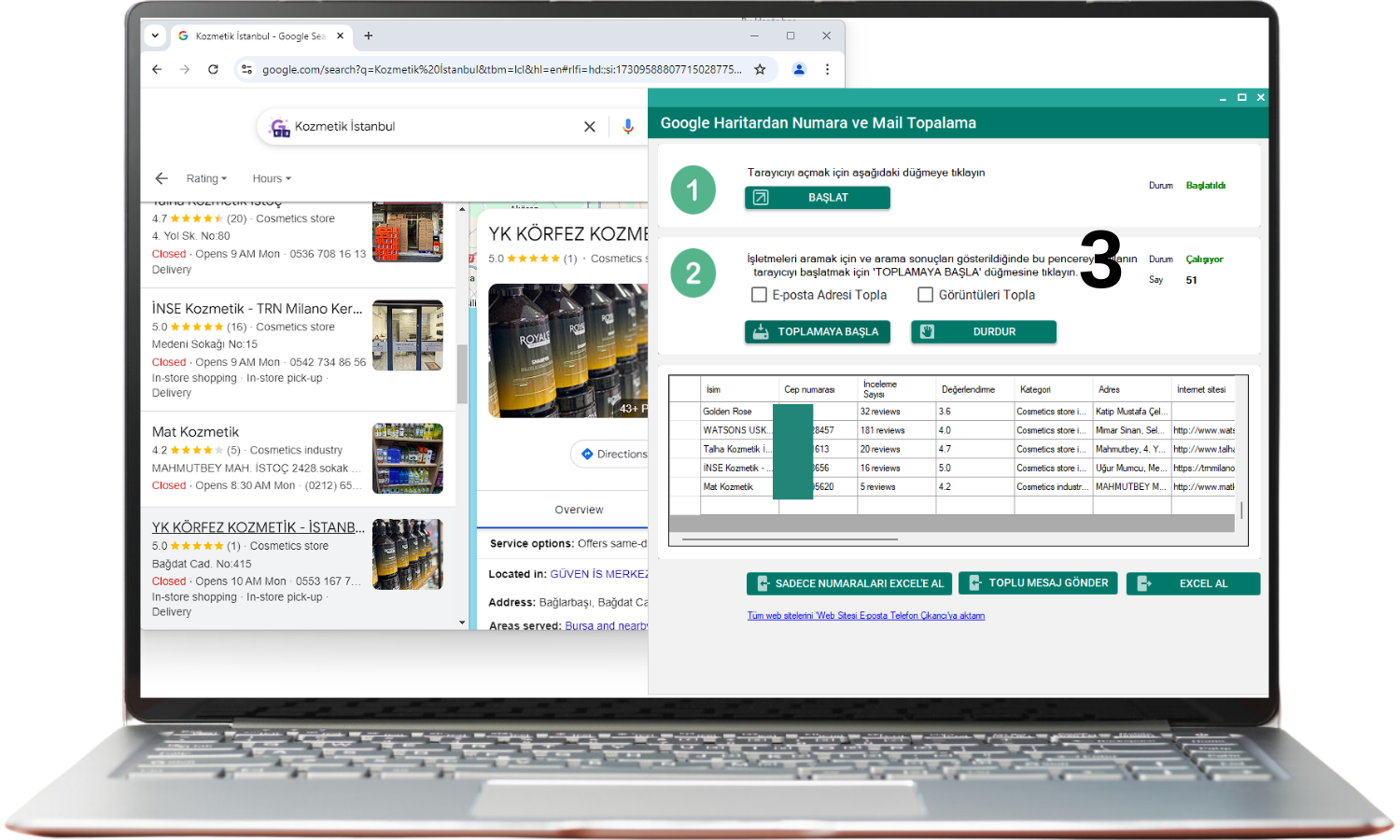This screenshot has height=840, width=1400.
Task: Click the Kategori column header
Action: click(x=1053, y=389)
